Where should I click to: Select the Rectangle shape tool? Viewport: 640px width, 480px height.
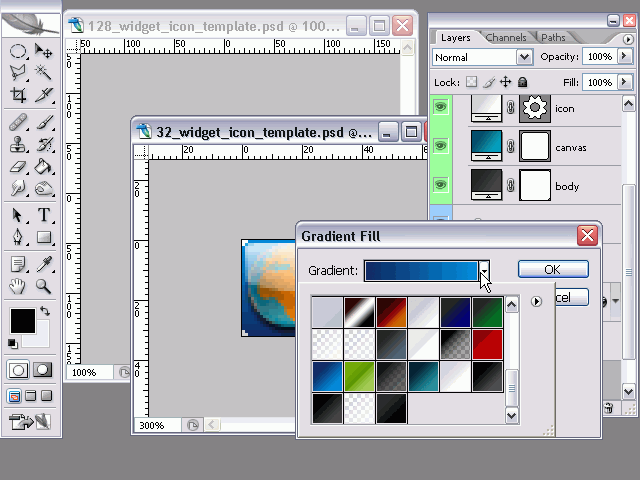click(x=43, y=237)
